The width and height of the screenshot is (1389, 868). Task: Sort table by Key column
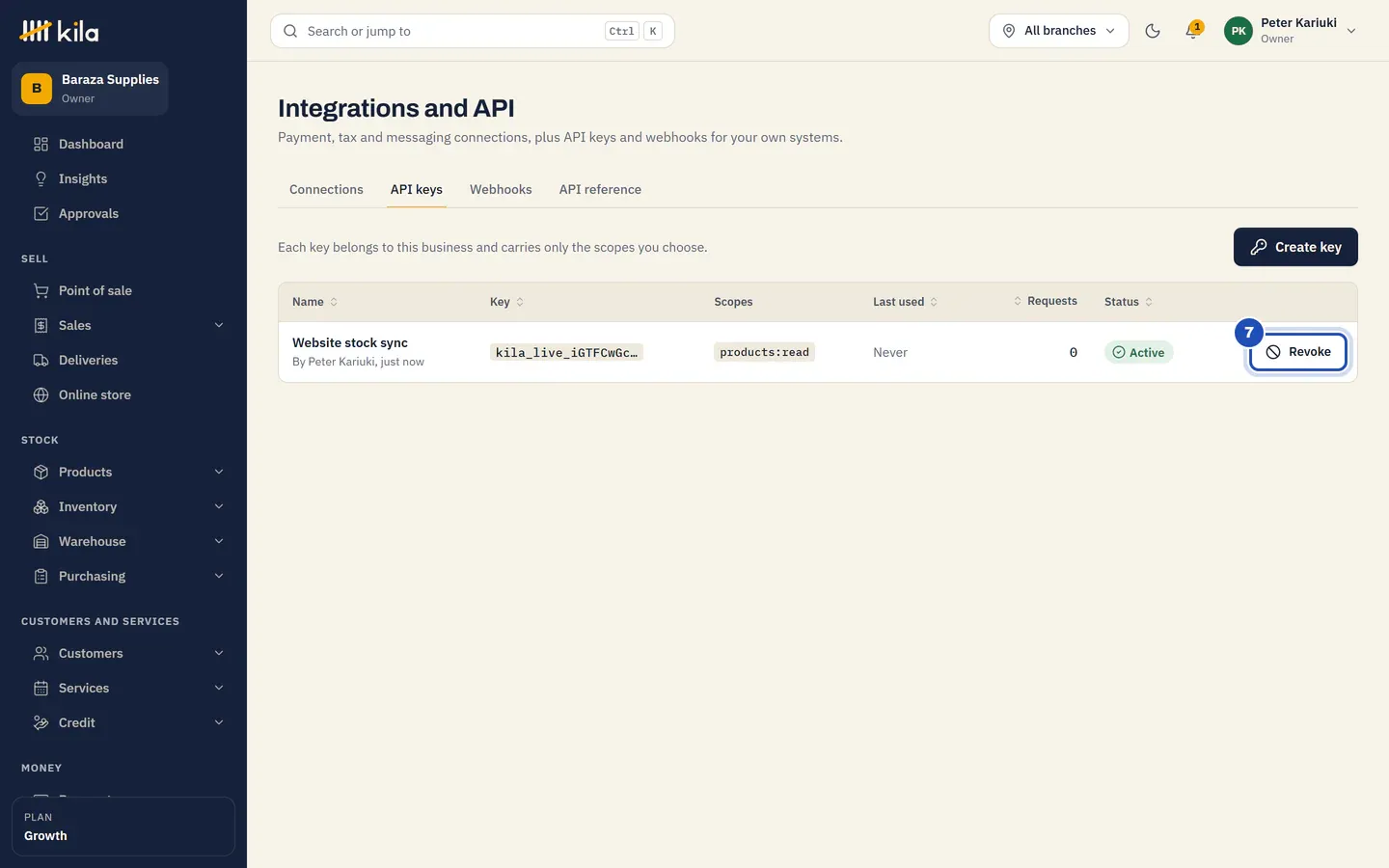pyautogui.click(x=506, y=302)
